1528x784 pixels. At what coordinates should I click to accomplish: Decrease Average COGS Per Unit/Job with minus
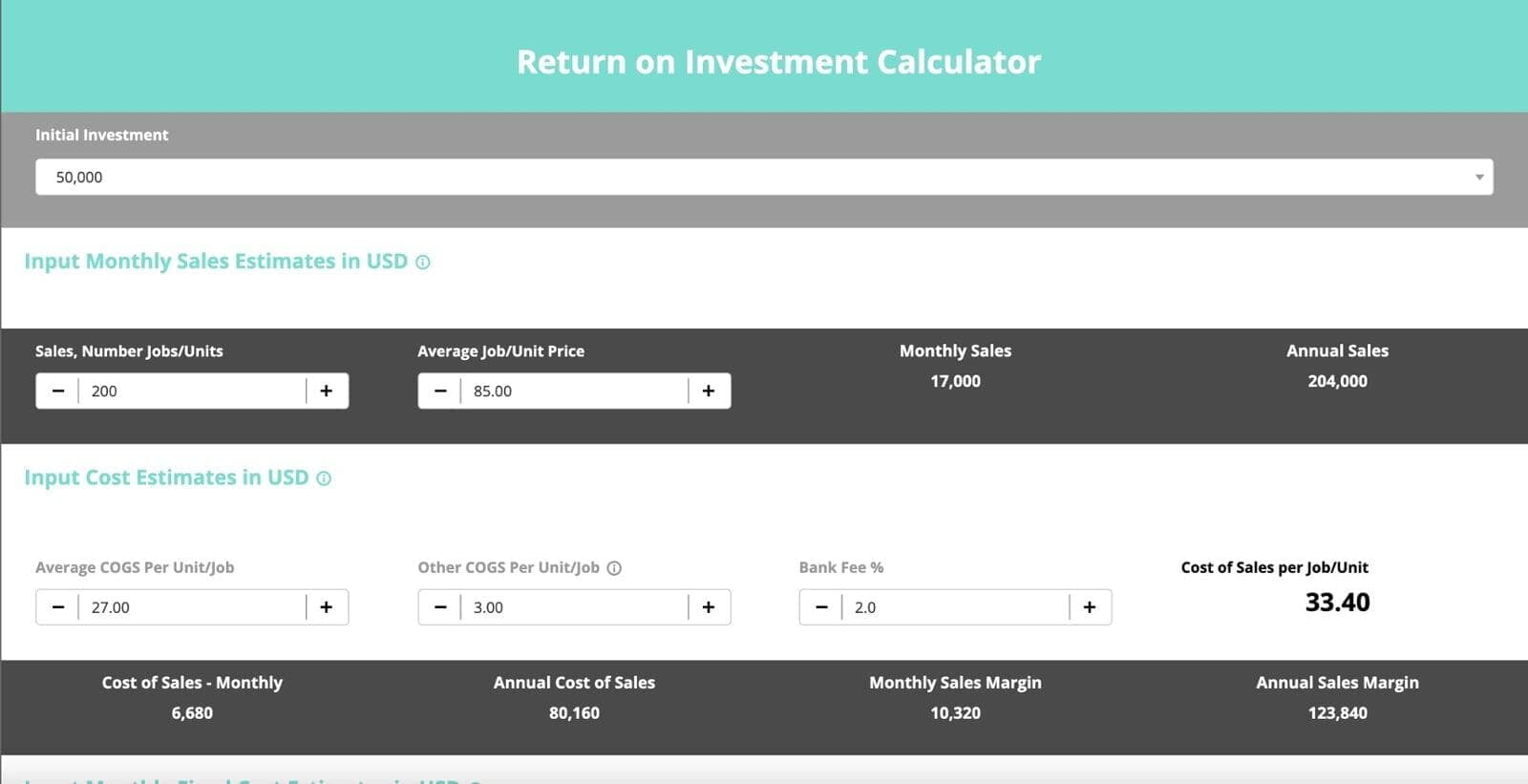[58, 607]
